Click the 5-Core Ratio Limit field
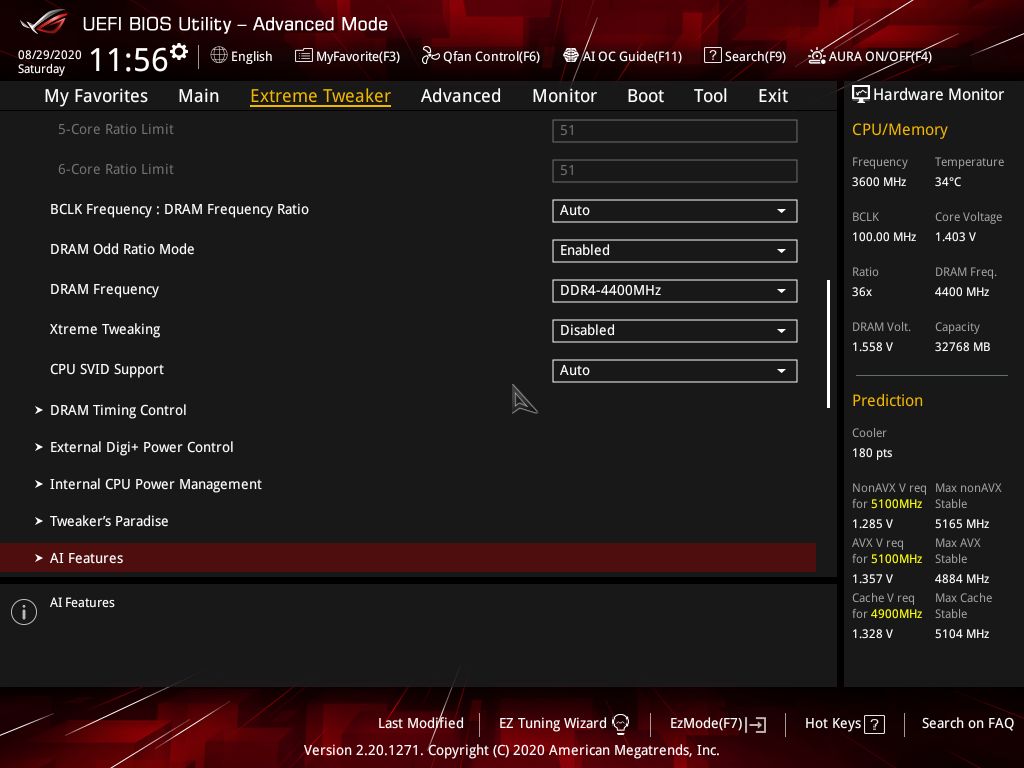The width and height of the screenshot is (1024, 768). click(675, 131)
